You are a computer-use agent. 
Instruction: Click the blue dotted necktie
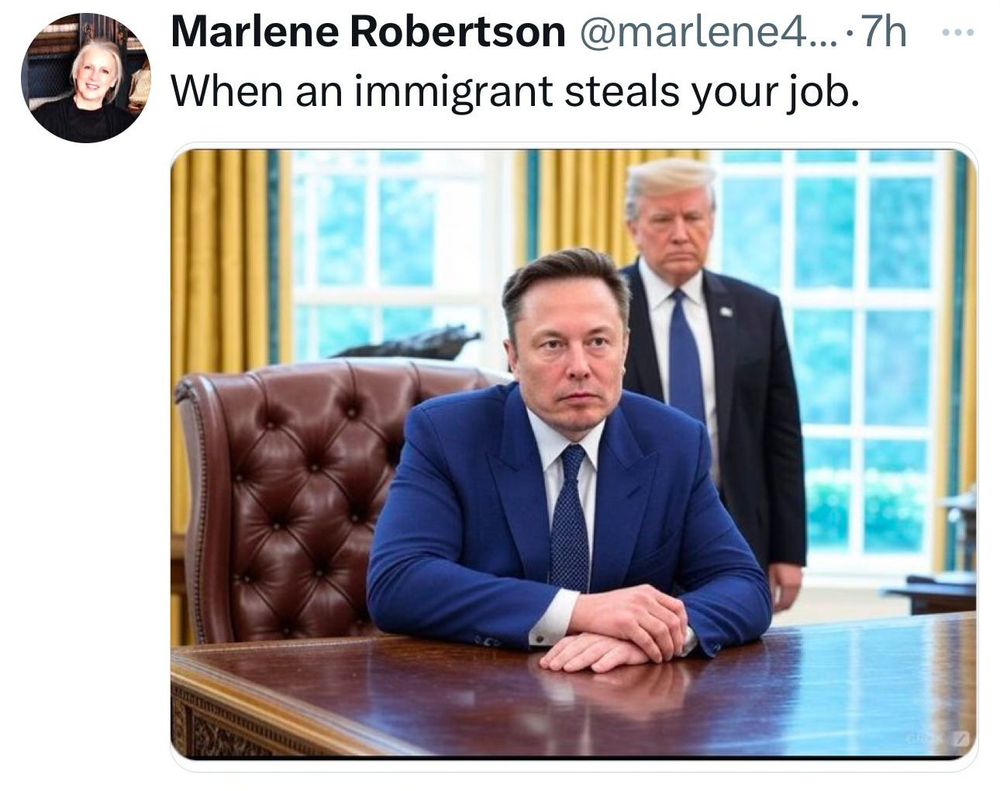(x=570, y=517)
